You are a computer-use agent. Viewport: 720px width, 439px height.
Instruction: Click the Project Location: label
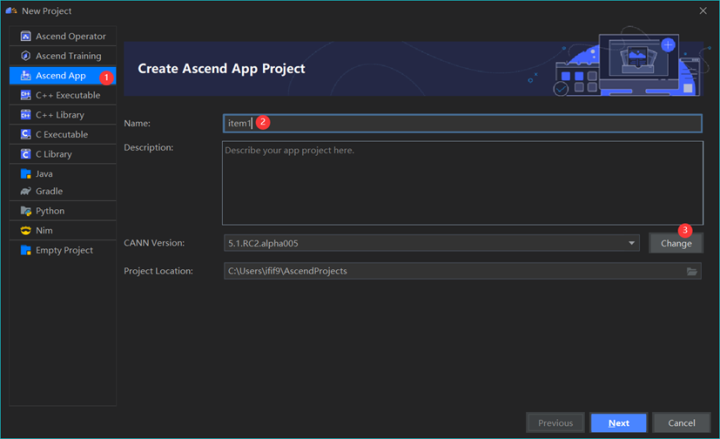[x=158, y=271]
